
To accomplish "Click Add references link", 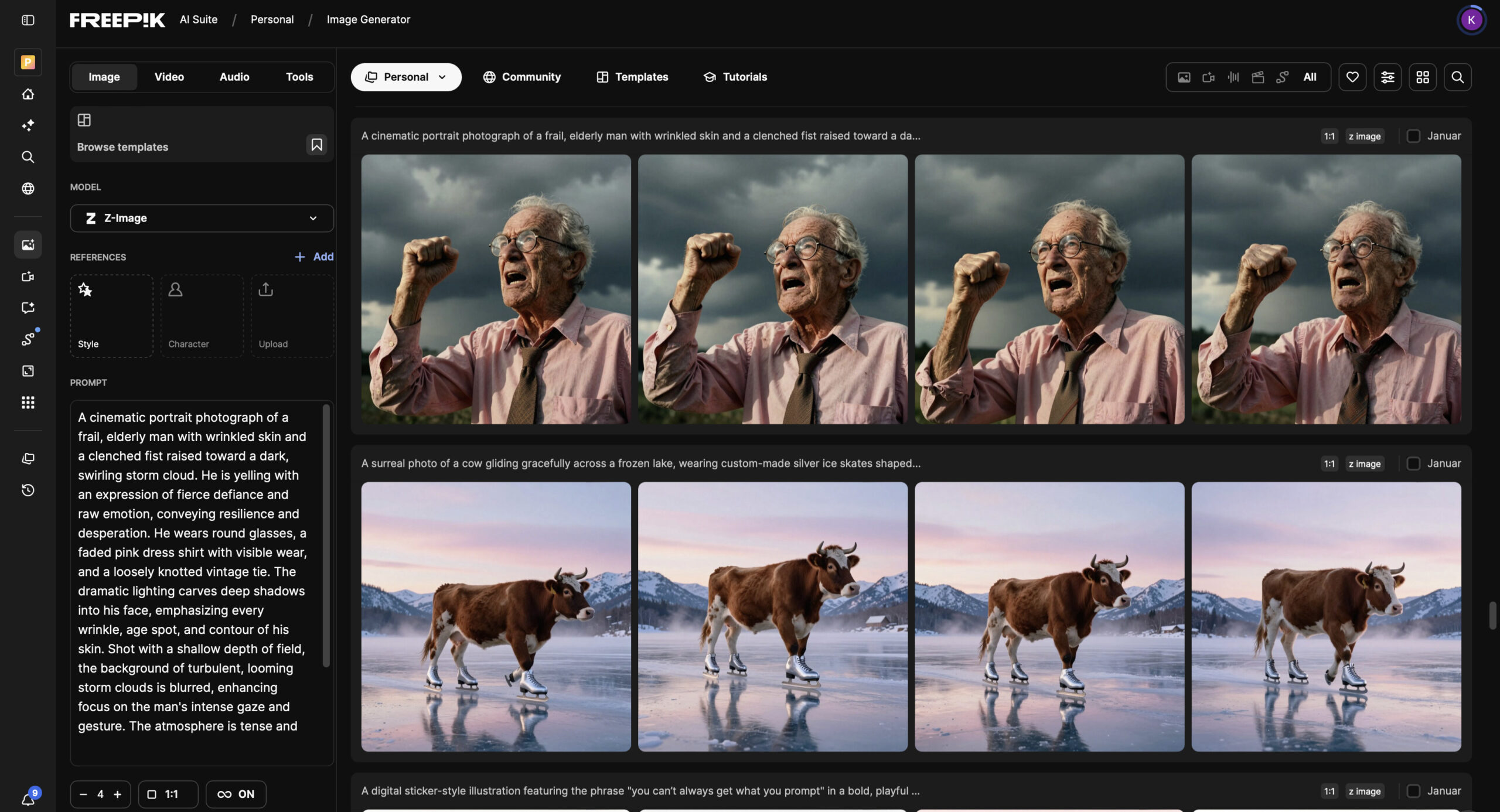I will click(314, 257).
